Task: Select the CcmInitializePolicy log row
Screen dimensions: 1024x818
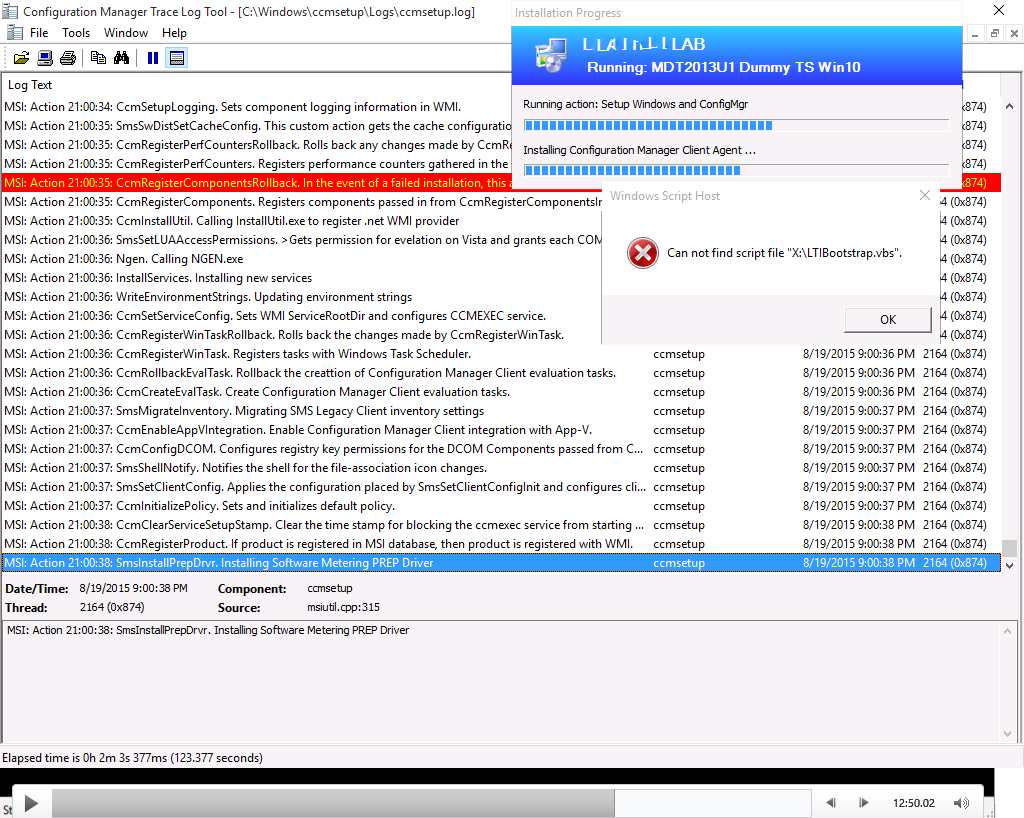Action: 502,506
